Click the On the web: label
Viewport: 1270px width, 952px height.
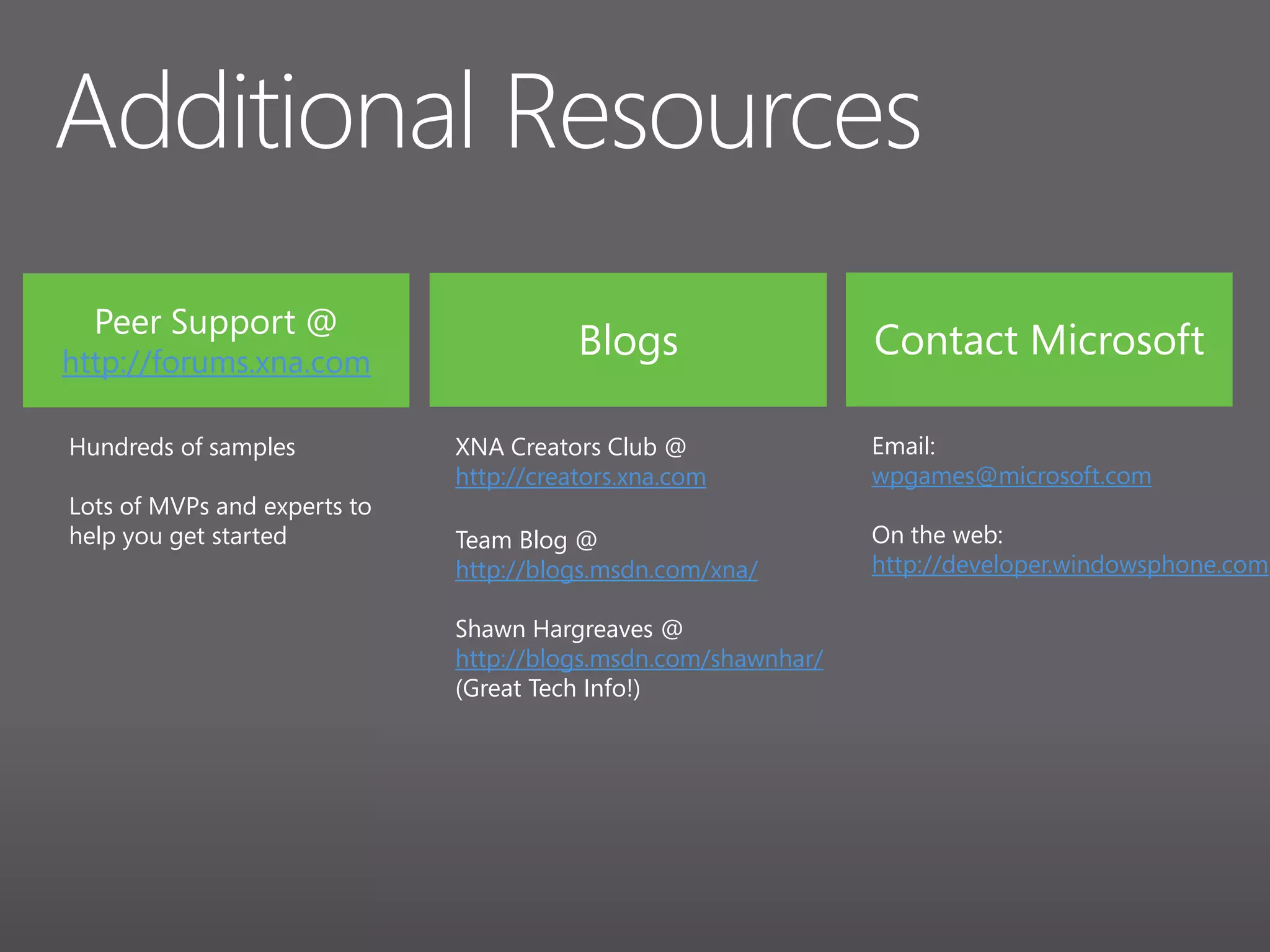point(937,535)
